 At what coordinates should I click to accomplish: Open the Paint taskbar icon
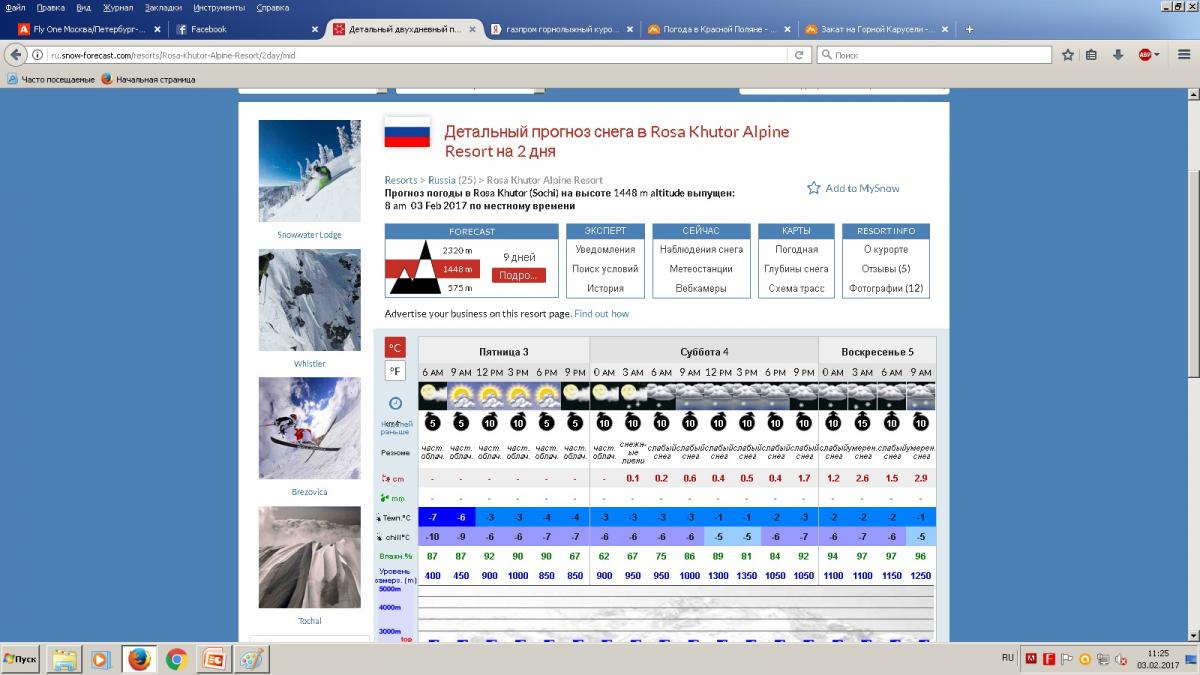point(250,659)
